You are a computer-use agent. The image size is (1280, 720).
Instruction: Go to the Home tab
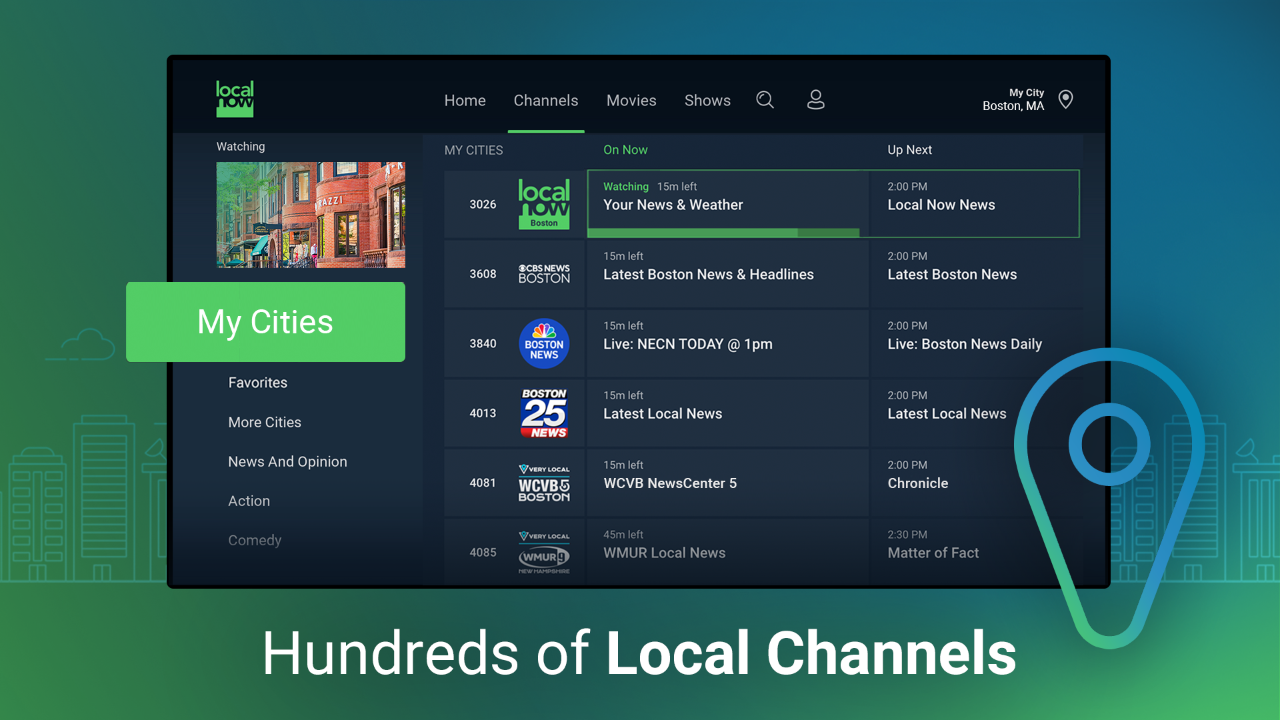[x=465, y=100]
